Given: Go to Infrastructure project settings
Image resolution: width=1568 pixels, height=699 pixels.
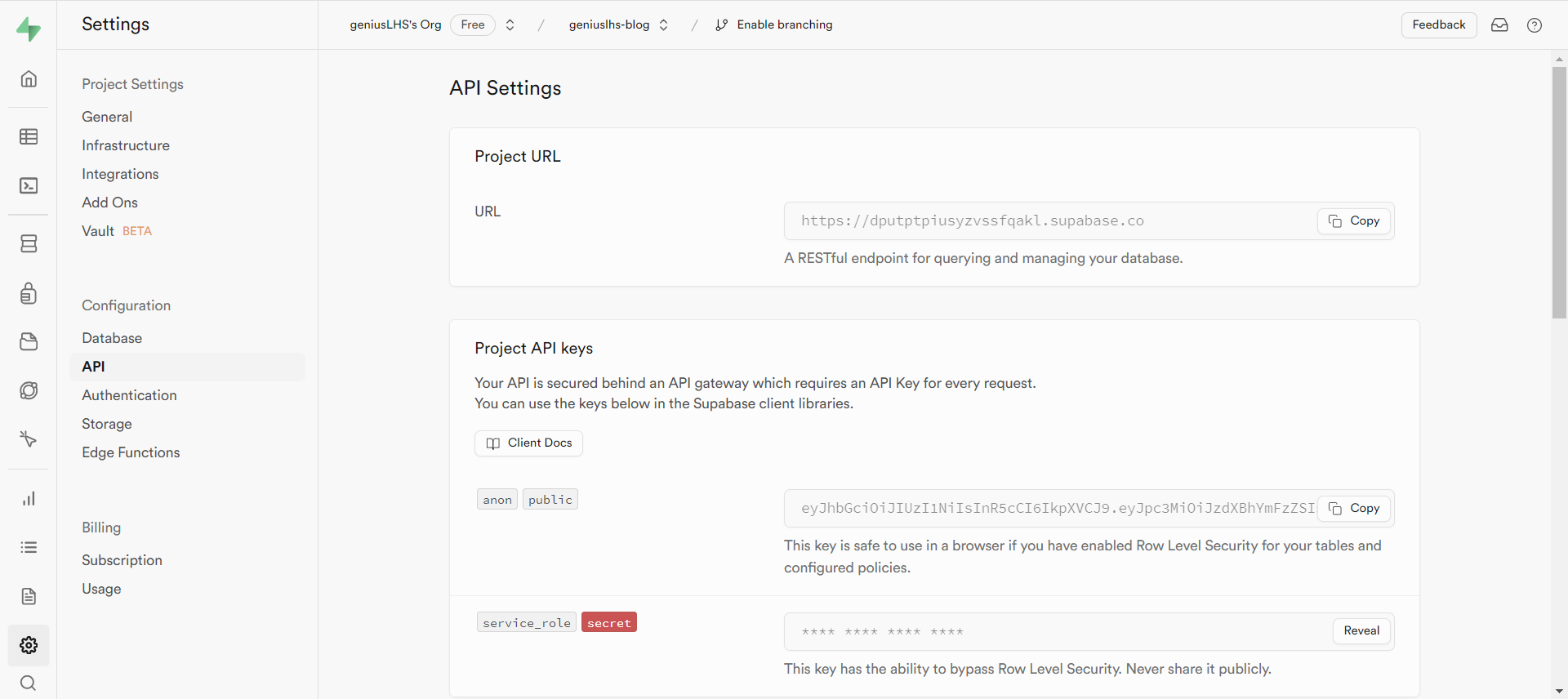Looking at the screenshot, I should (x=126, y=145).
